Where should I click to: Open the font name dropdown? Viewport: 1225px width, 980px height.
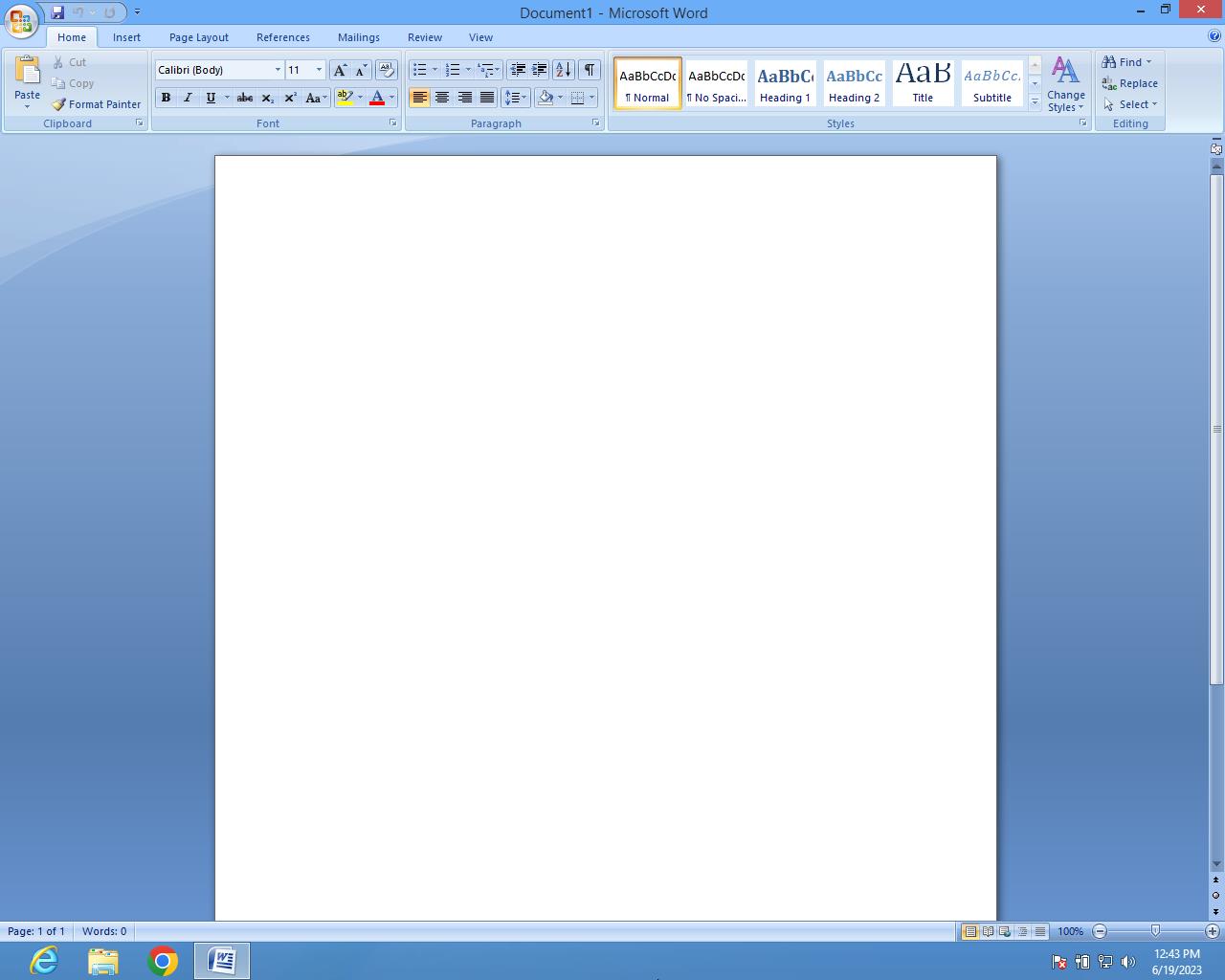point(278,70)
